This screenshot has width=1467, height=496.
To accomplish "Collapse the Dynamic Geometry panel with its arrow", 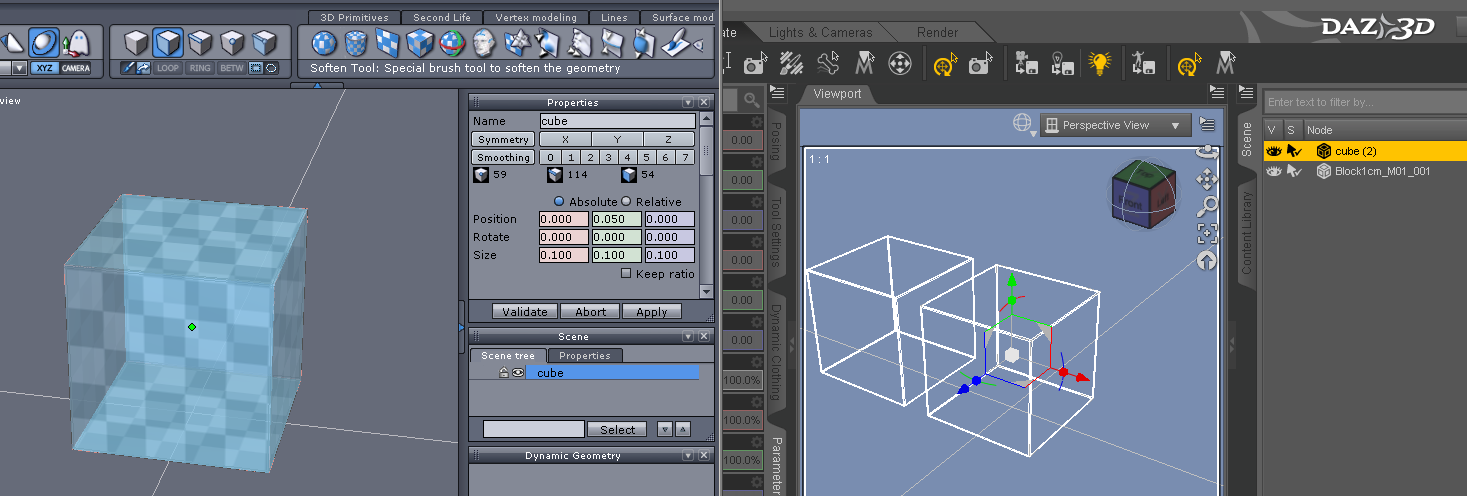I will (688, 456).
